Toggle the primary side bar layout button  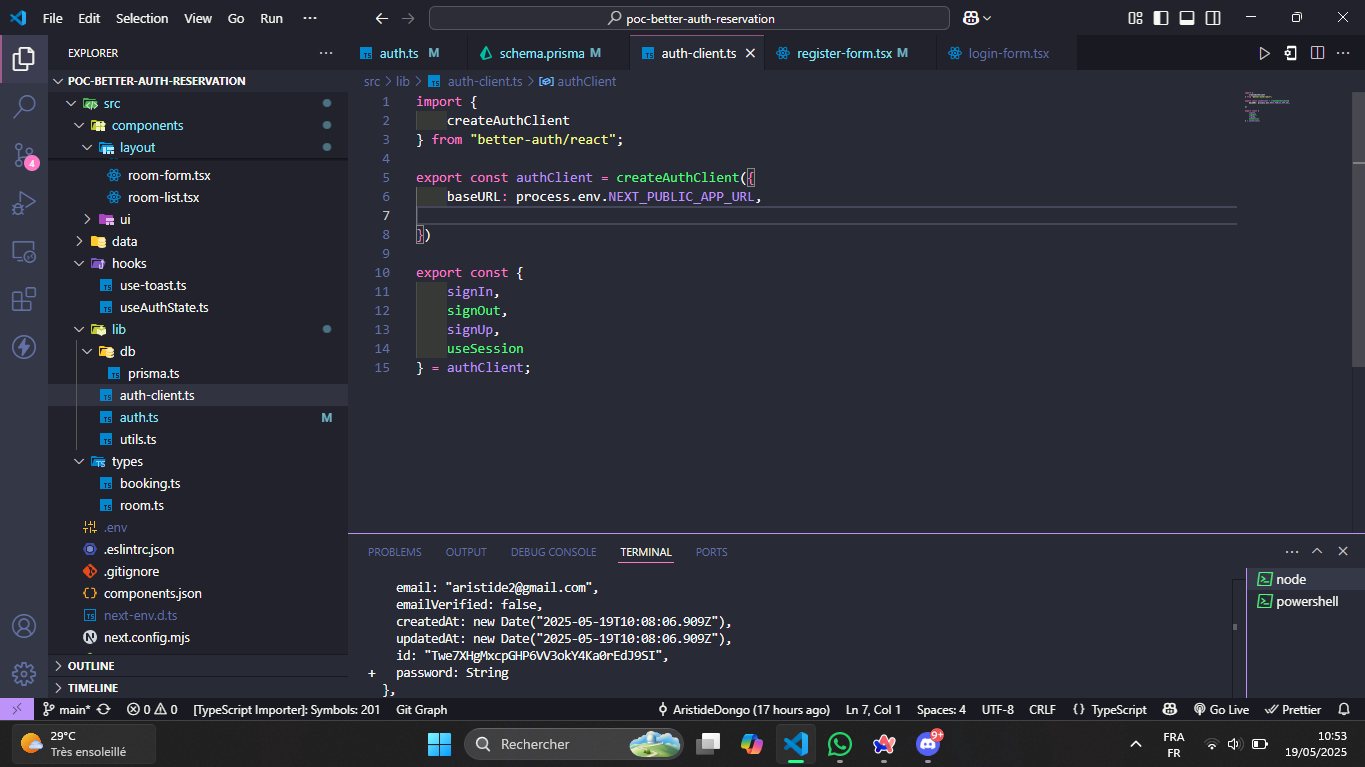[x=1161, y=18]
